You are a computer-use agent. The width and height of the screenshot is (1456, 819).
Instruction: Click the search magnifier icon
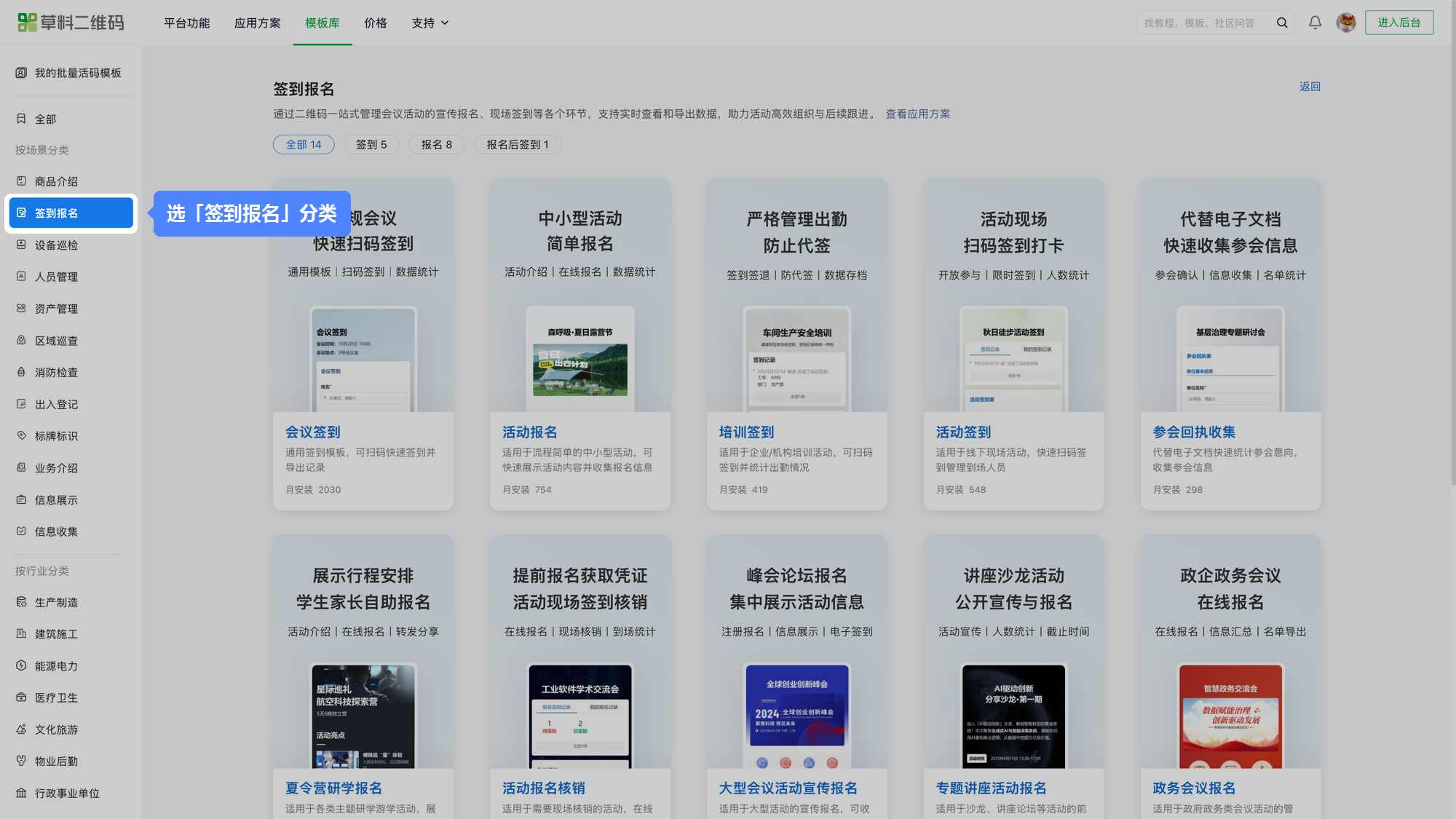click(1282, 23)
